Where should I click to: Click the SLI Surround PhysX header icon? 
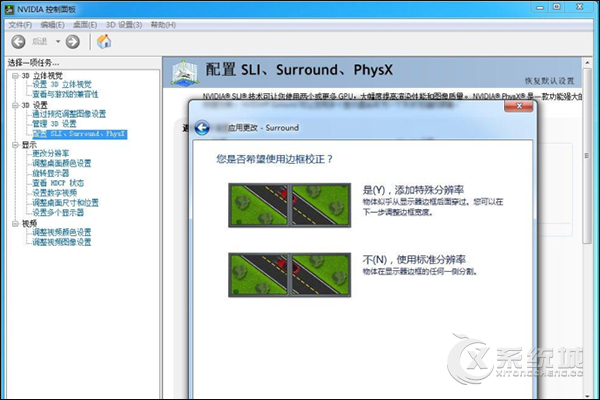[x=185, y=72]
